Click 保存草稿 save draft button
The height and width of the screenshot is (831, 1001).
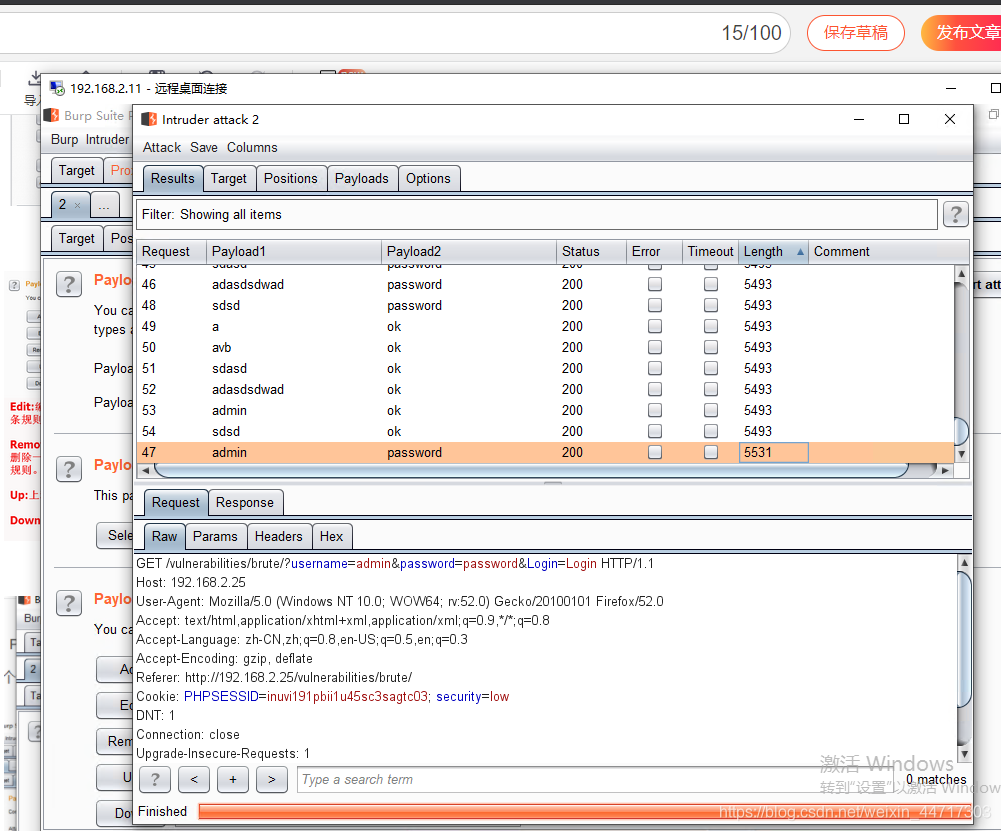pos(855,33)
